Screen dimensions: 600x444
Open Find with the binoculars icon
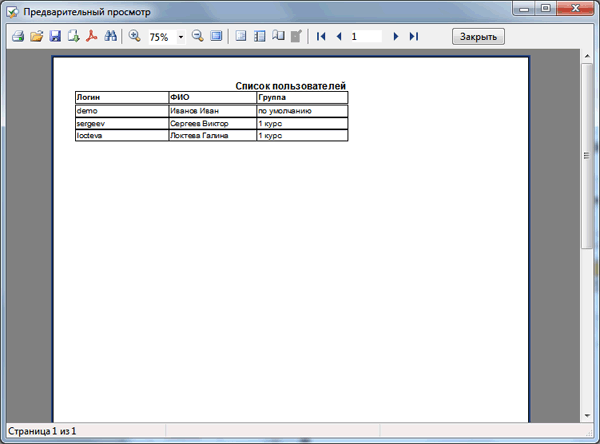[x=111, y=36]
